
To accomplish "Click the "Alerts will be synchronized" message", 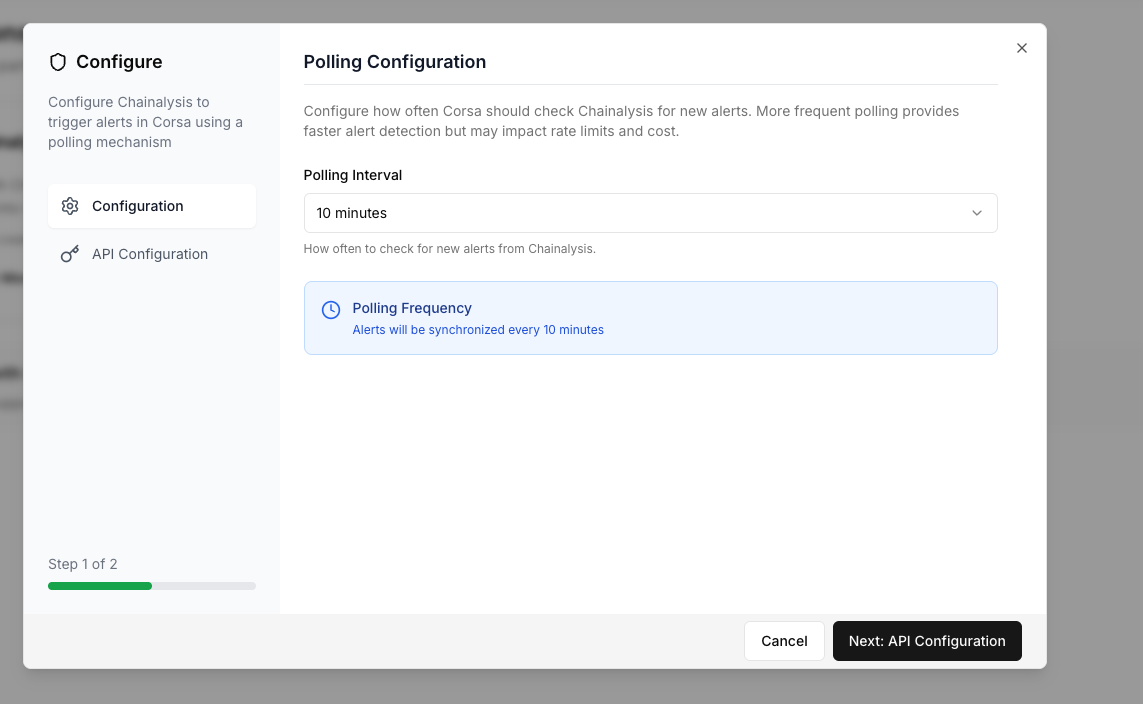I will (478, 330).
